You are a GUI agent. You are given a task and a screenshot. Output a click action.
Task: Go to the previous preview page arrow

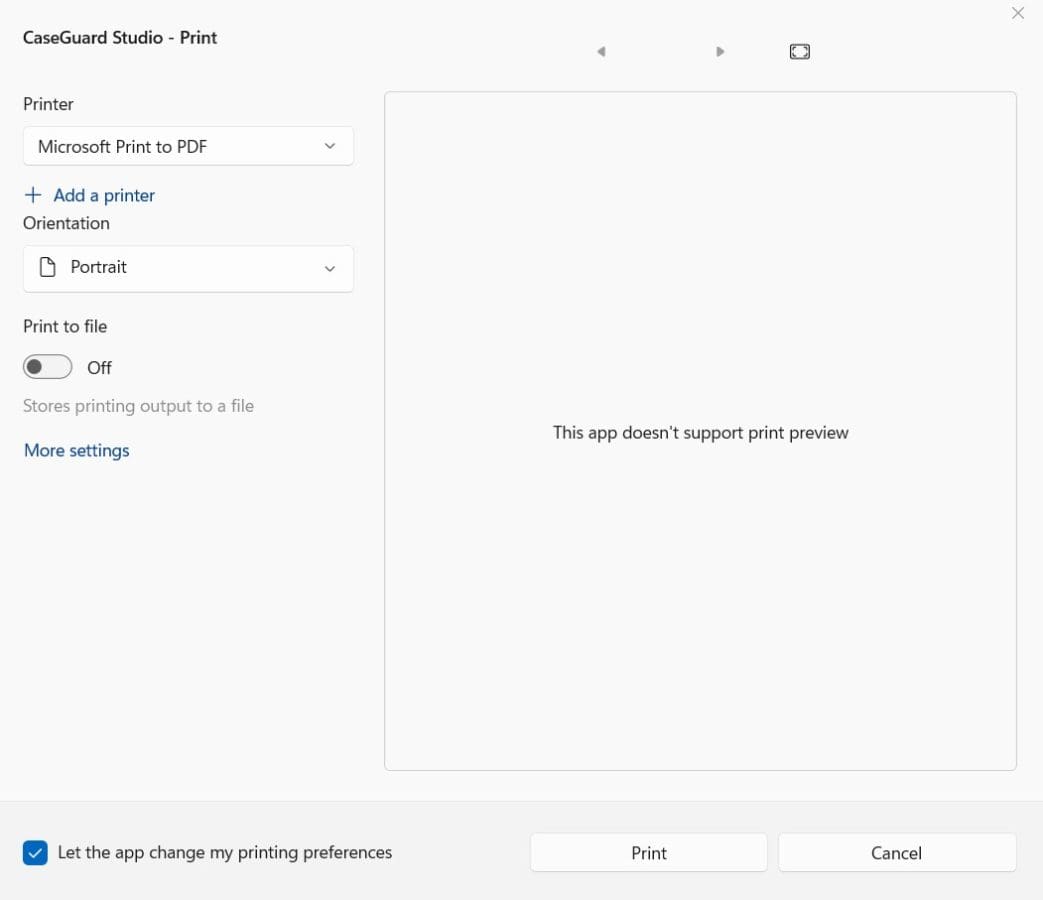tap(601, 52)
